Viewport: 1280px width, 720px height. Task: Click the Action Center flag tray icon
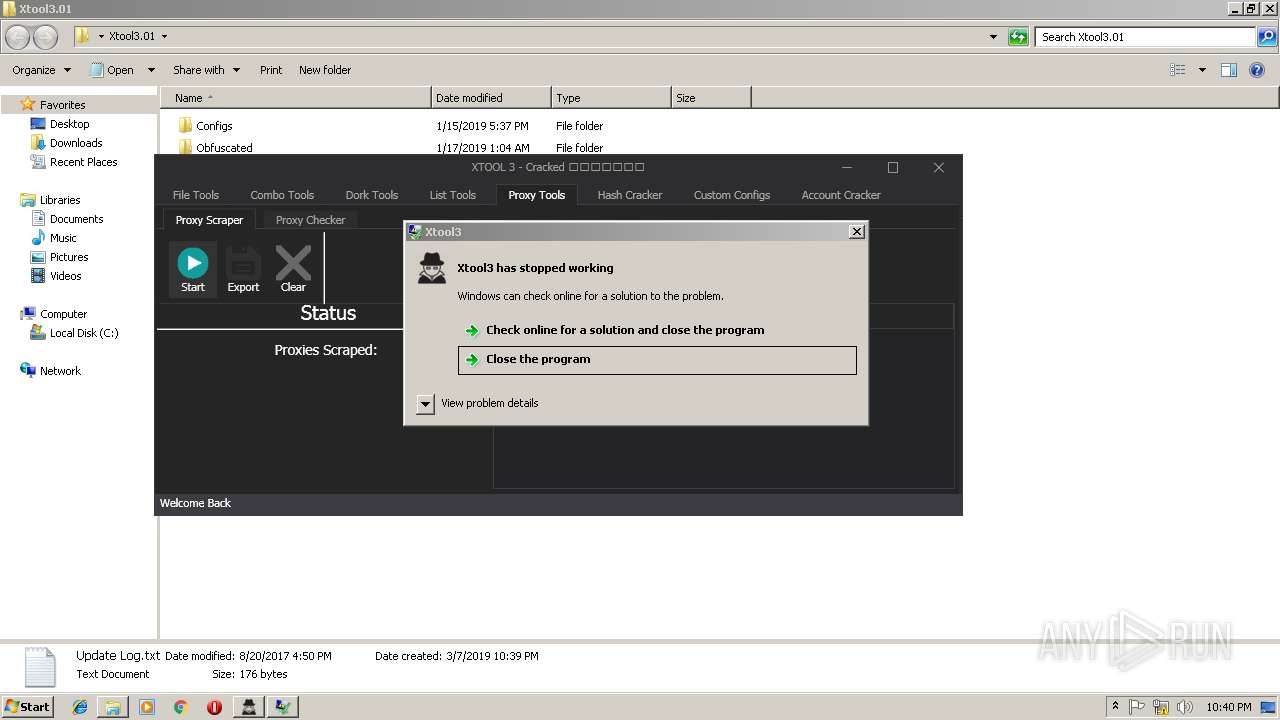point(1138,707)
